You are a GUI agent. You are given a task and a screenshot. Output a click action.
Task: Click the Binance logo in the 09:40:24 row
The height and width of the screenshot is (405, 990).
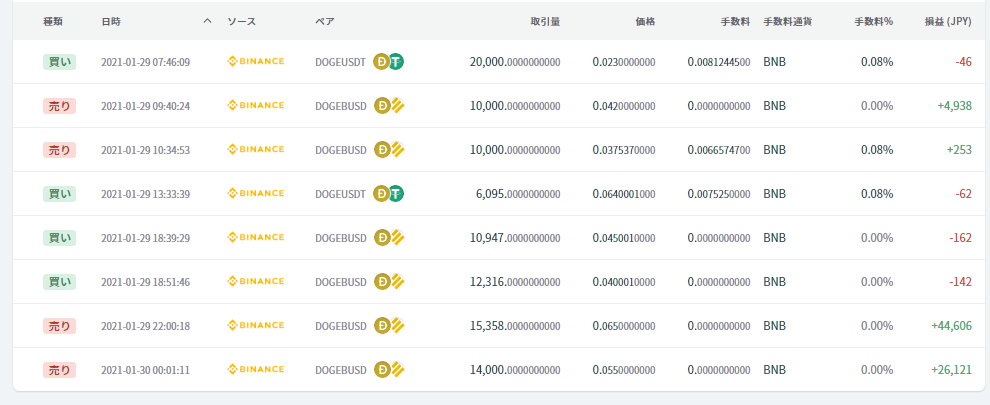click(256, 106)
